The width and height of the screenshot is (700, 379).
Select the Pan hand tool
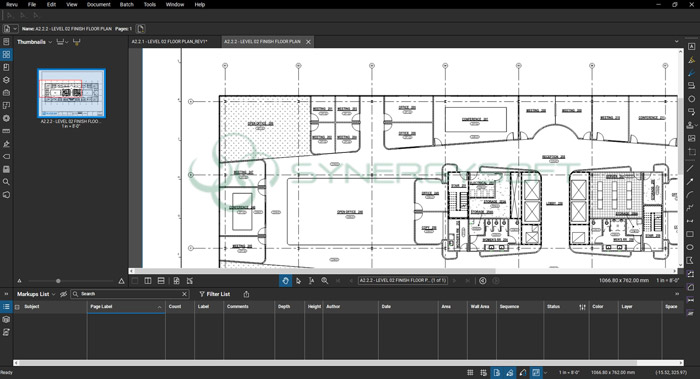285,281
